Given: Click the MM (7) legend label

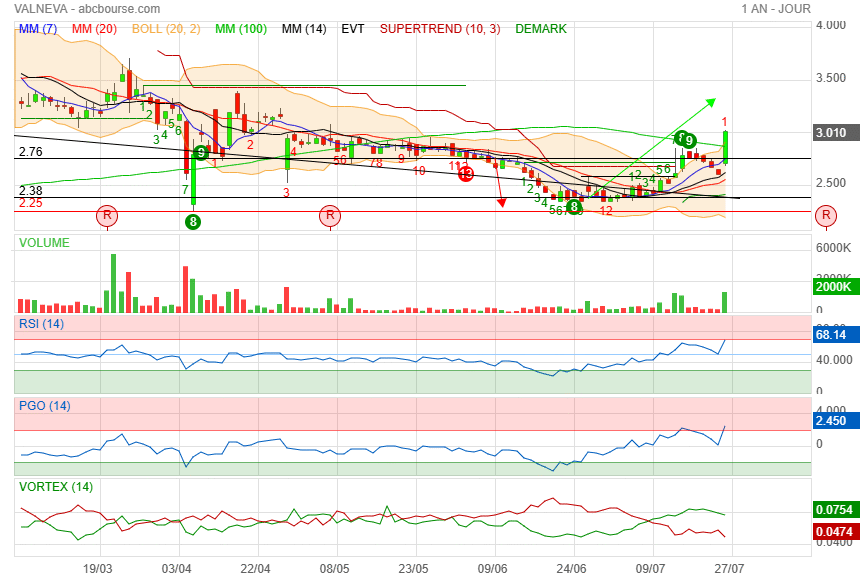Looking at the screenshot, I should point(38,29).
